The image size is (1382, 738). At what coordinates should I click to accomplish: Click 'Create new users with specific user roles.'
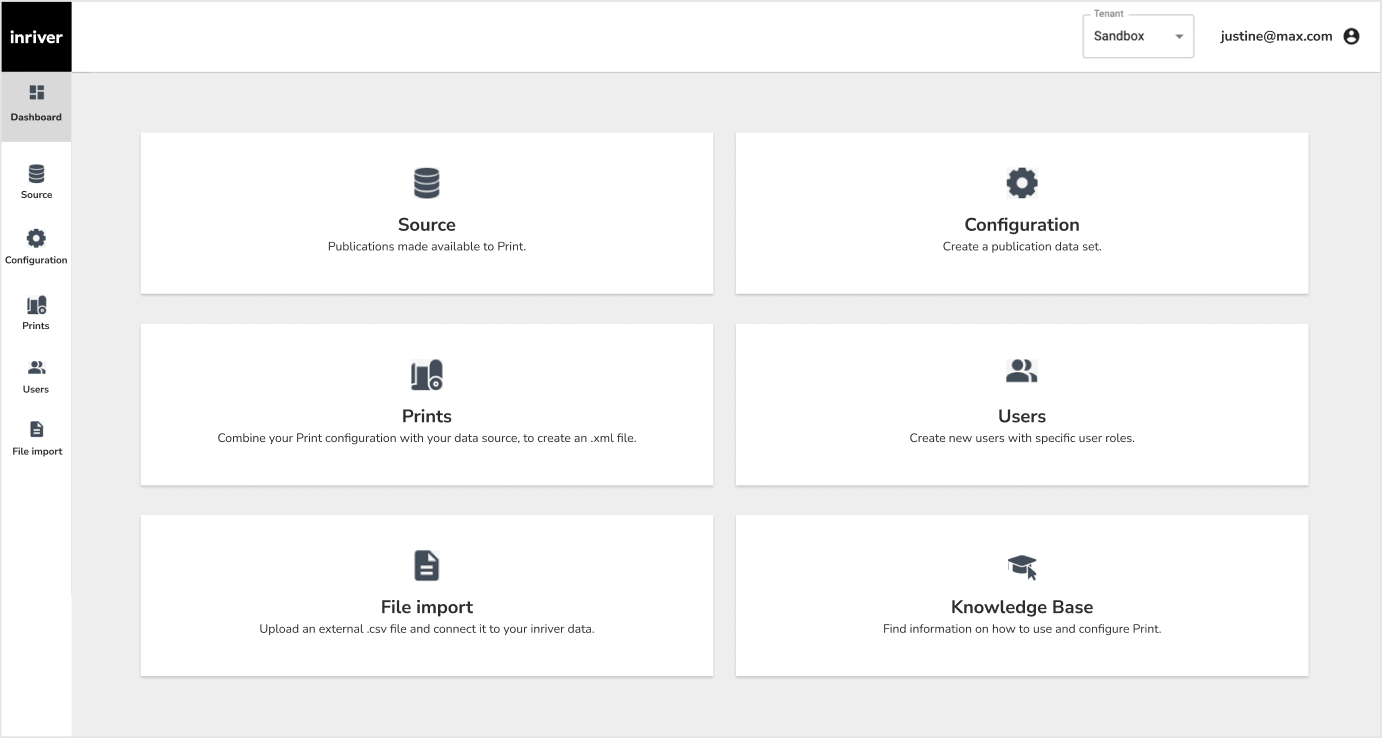coord(1022,438)
